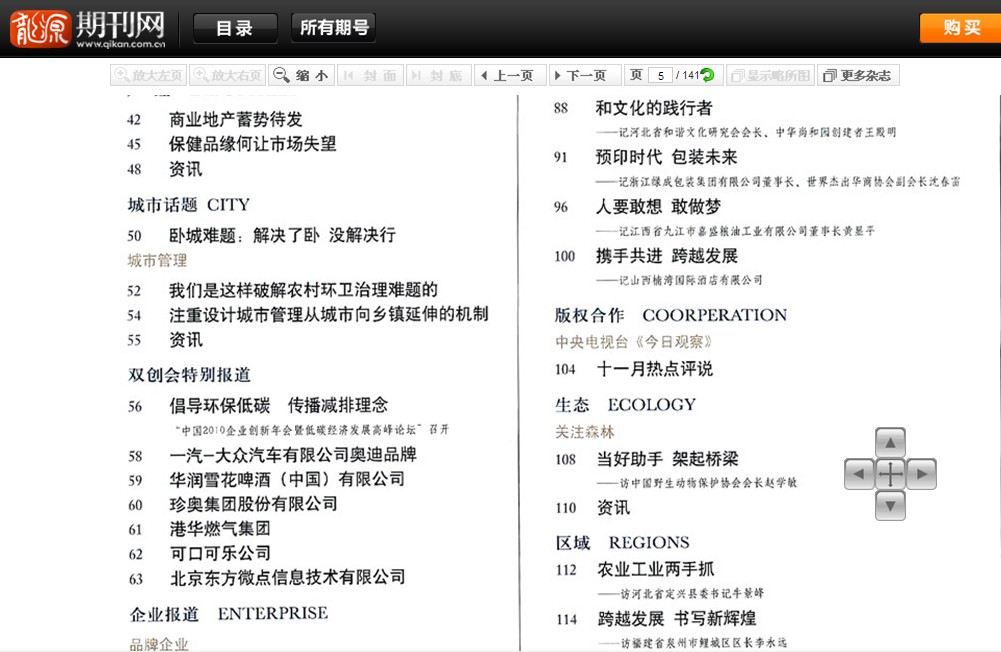Screen dimensions: 1001x652
Task: Go to next page with 下一页
Action: (x=580, y=75)
